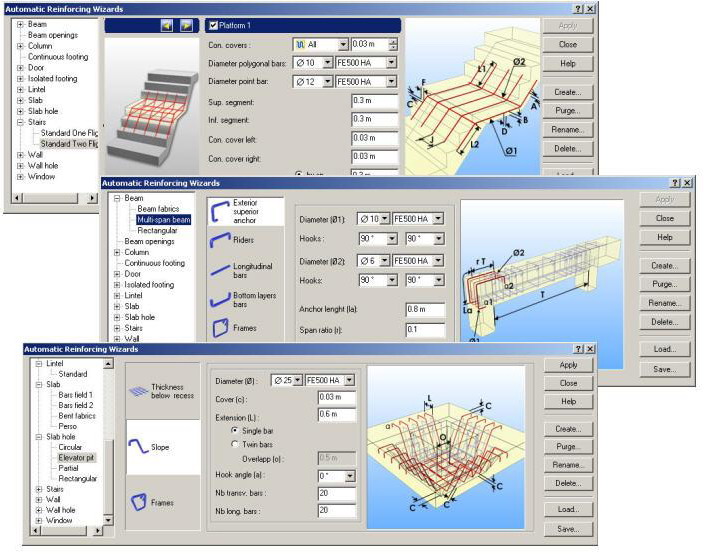
Task: Select the Single bar radio button
Action: pyautogui.click(x=234, y=430)
